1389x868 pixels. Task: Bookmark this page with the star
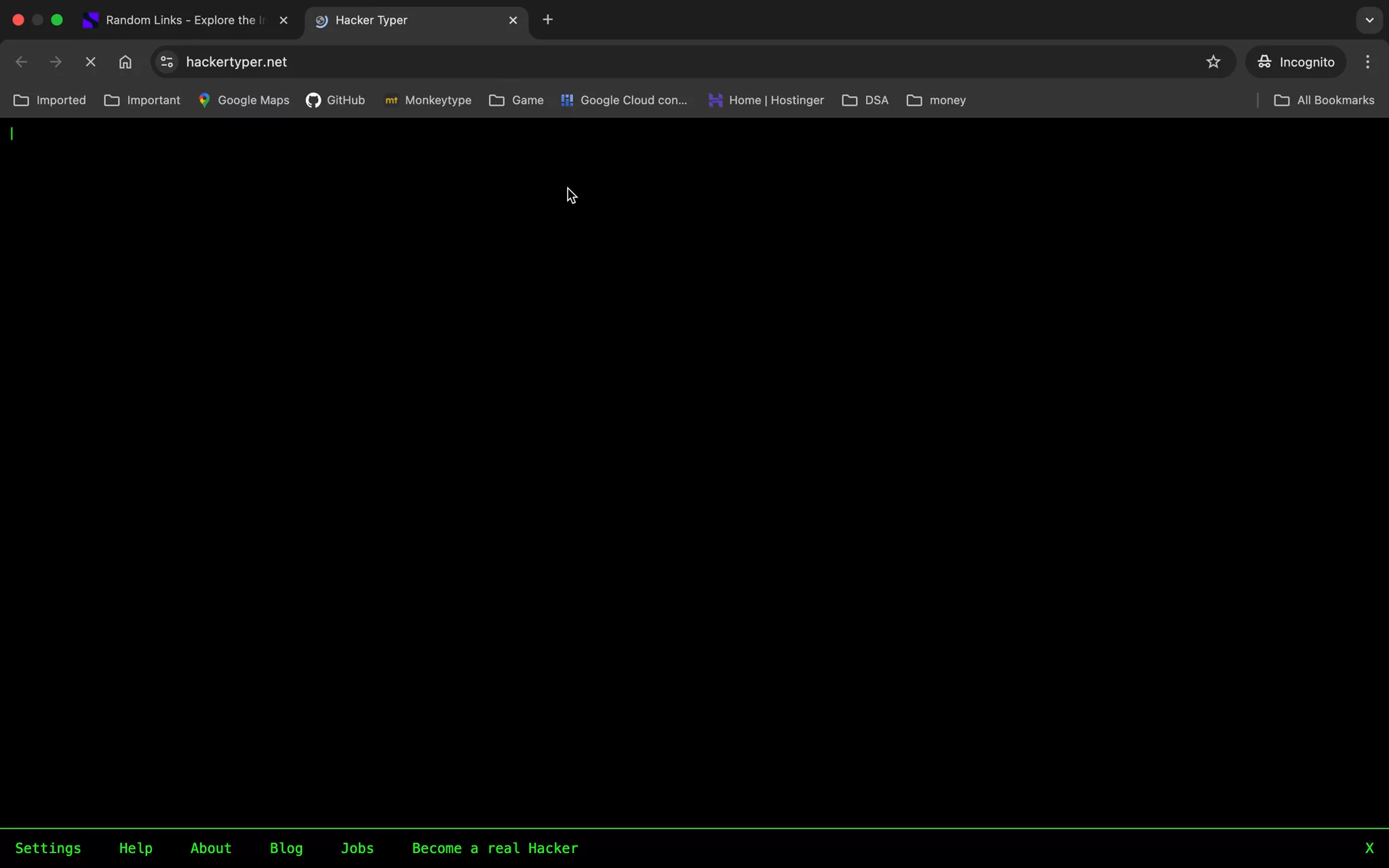(x=1213, y=62)
